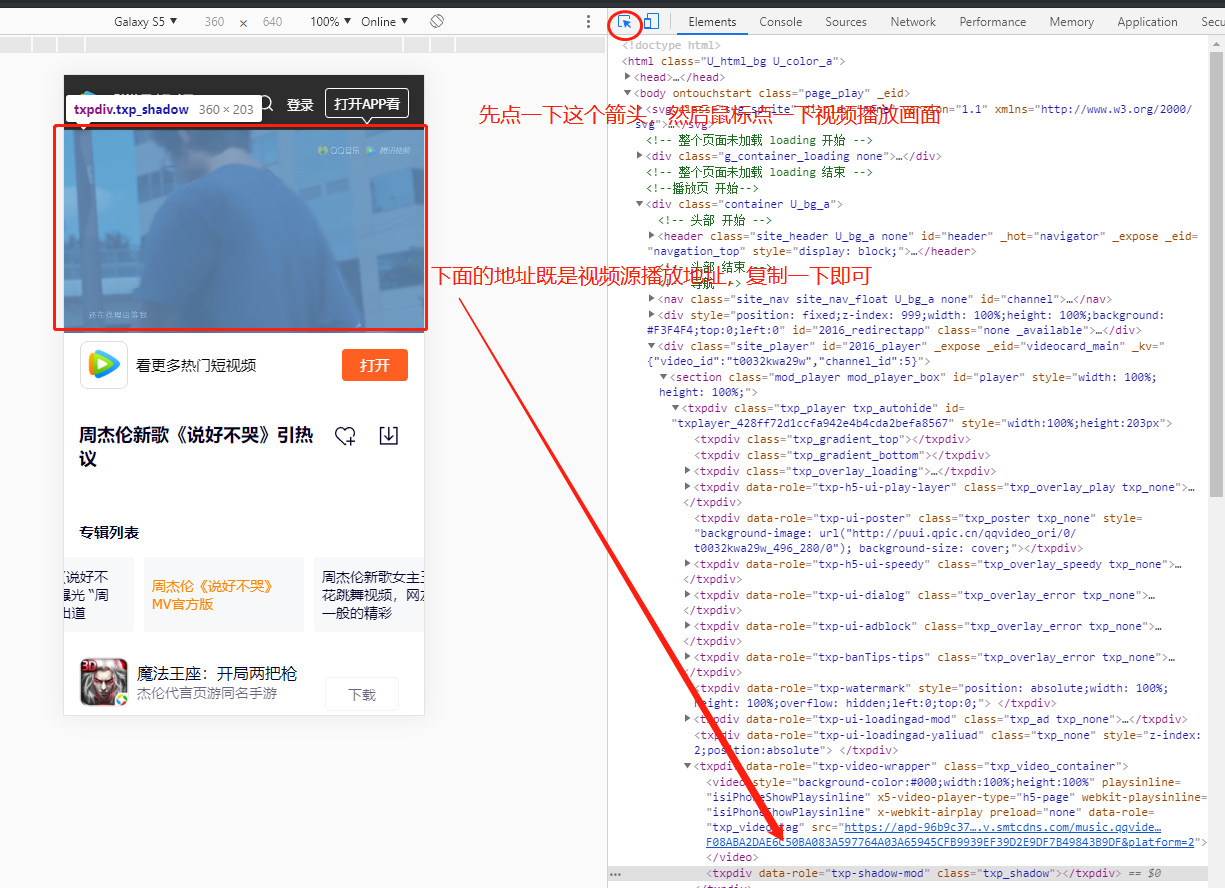Switch to the Console tab
Screen dimensions: 1225x888
coord(780,21)
